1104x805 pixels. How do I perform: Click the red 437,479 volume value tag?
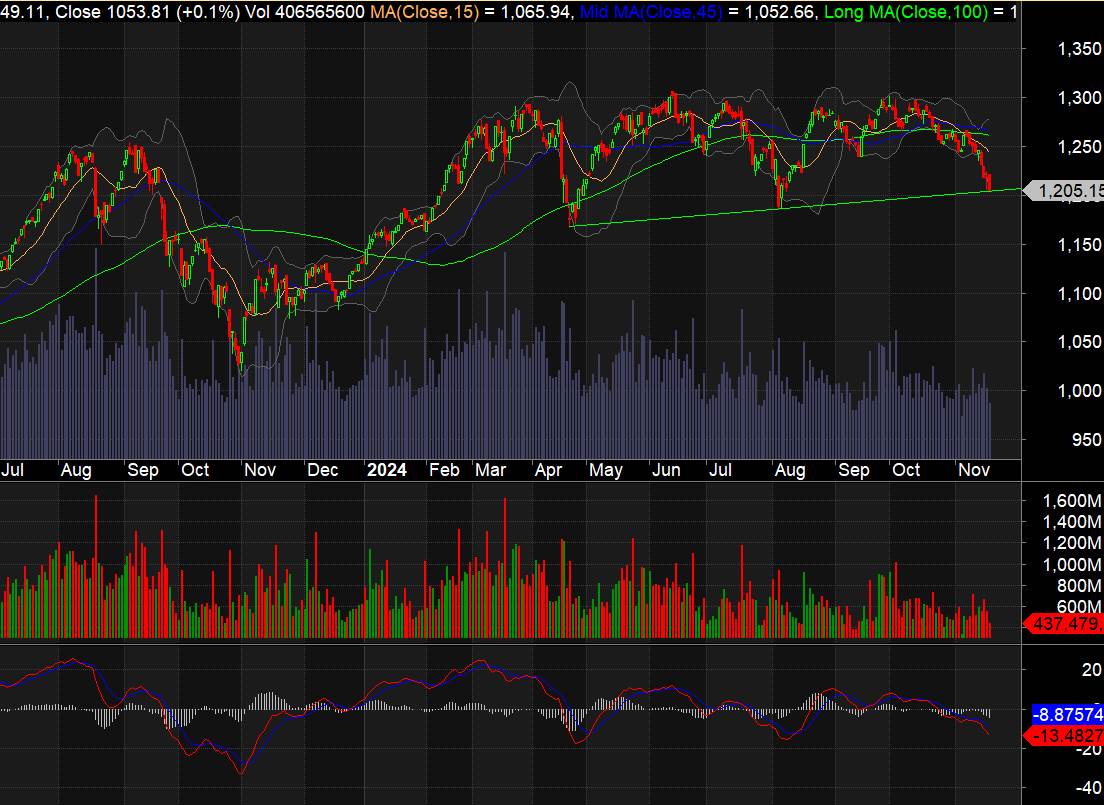1067,624
